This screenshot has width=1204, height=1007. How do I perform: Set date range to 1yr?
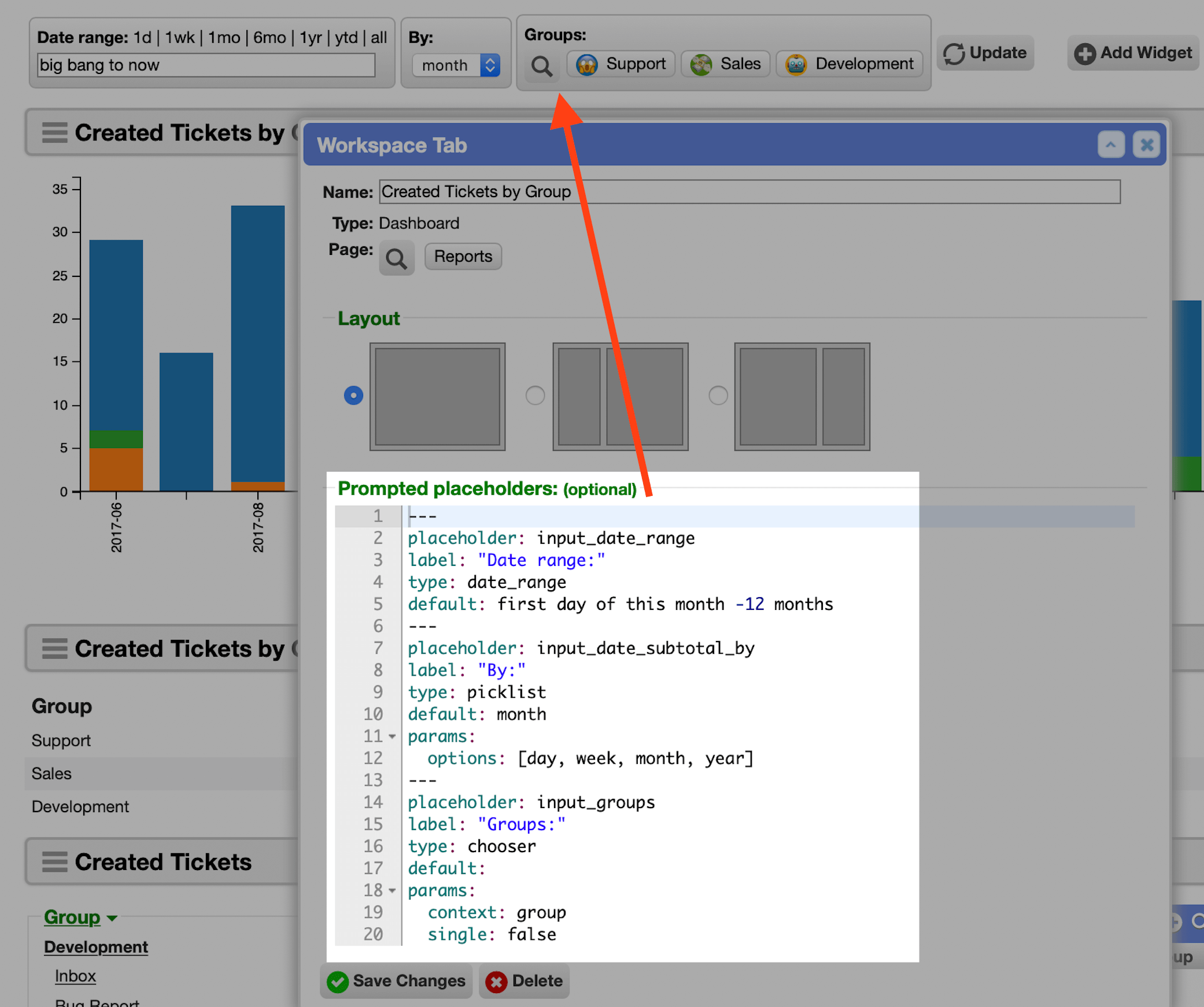tap(311, 38)
